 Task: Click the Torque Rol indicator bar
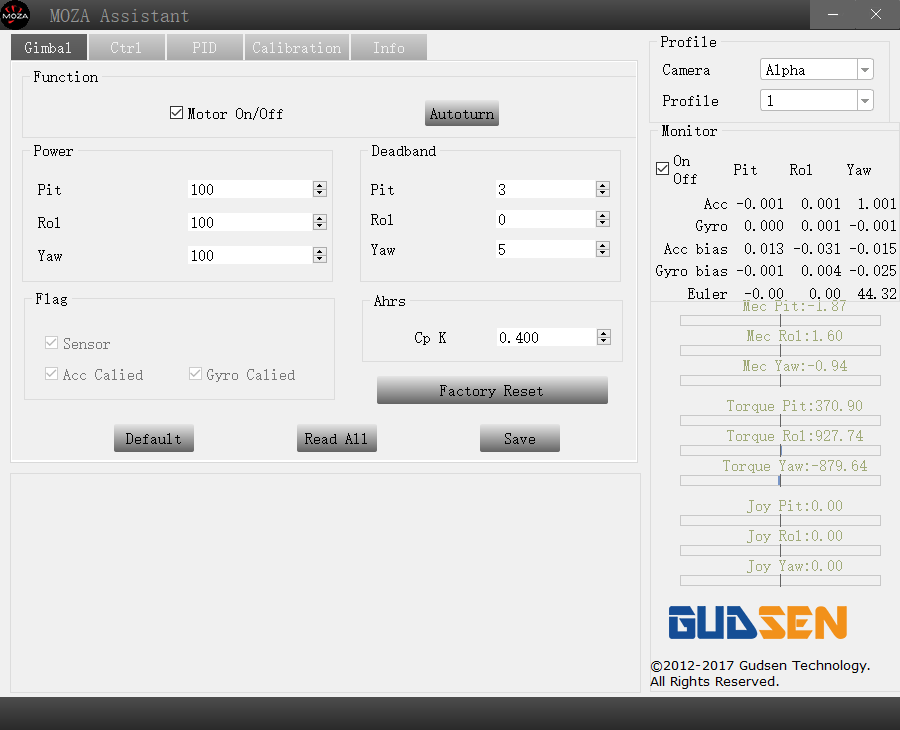click(x=780, y=451)
